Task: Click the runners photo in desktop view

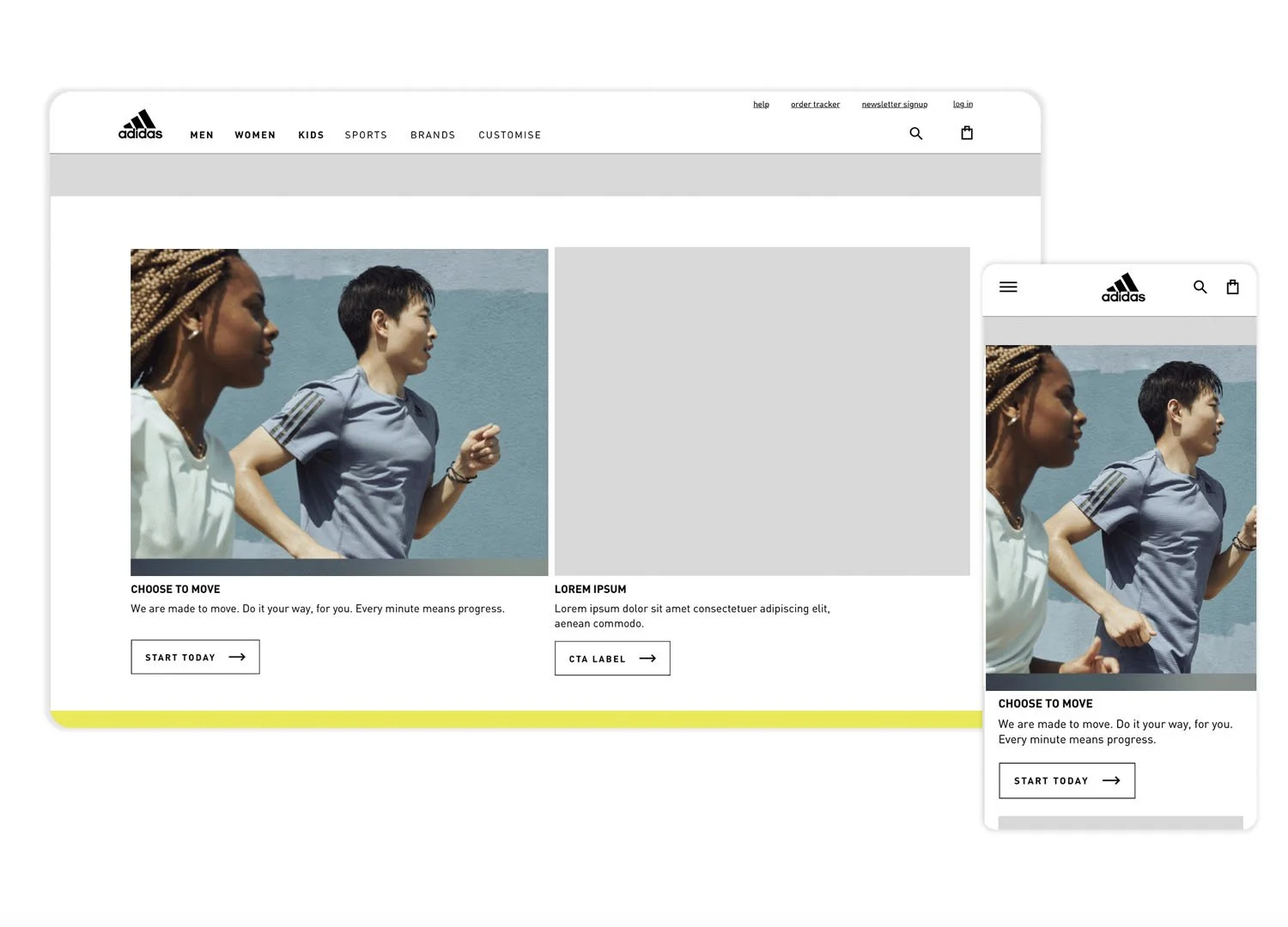Action: click(339, 412)
